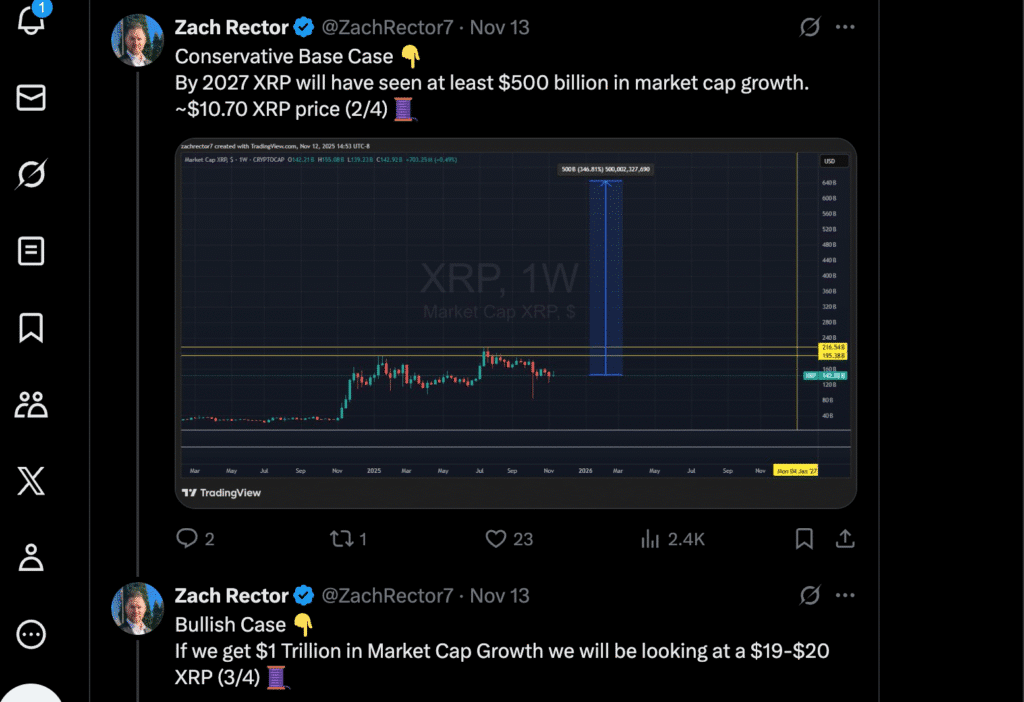Share the Conservative Base Case tweet
Viewport: 1024px width, 702px height.
click(x=845, y=539)
